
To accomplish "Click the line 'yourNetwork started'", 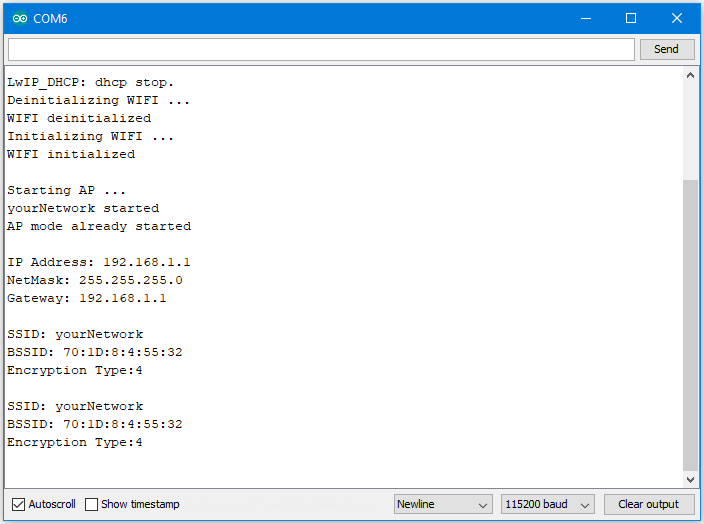I will (83, 208).
